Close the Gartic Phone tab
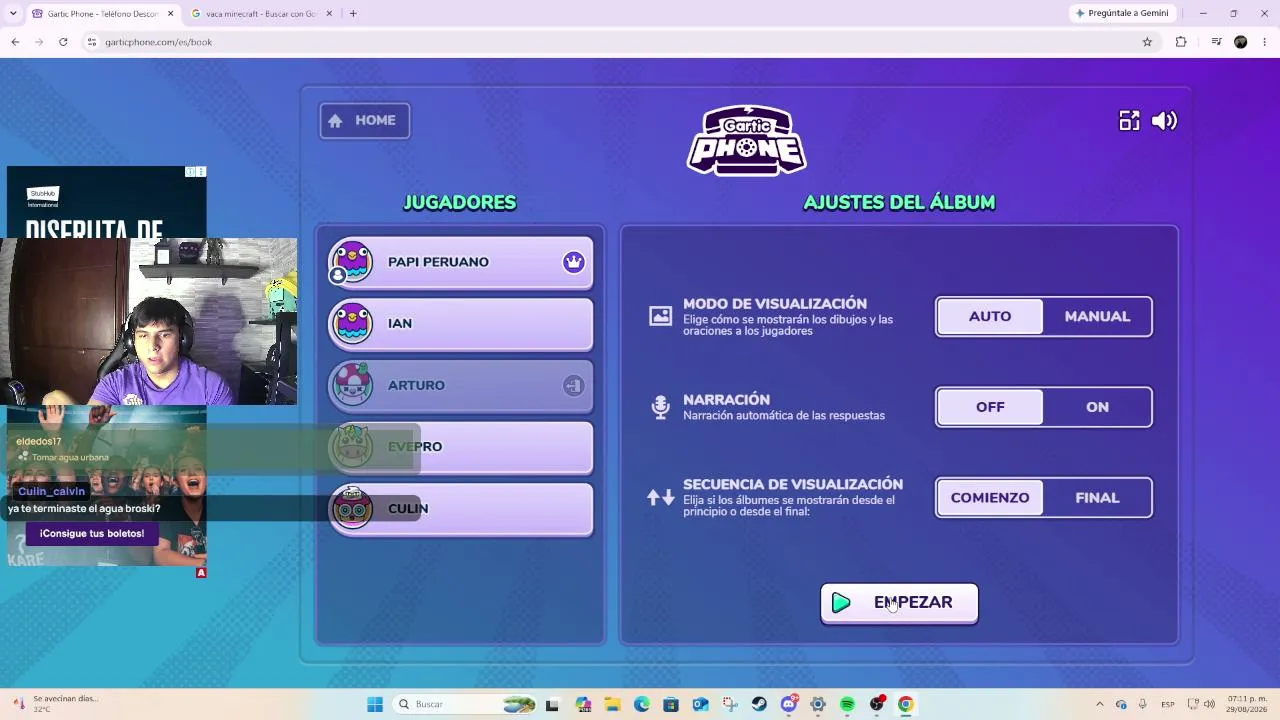This screenshot has width=1280, height=720. (170, 13)
